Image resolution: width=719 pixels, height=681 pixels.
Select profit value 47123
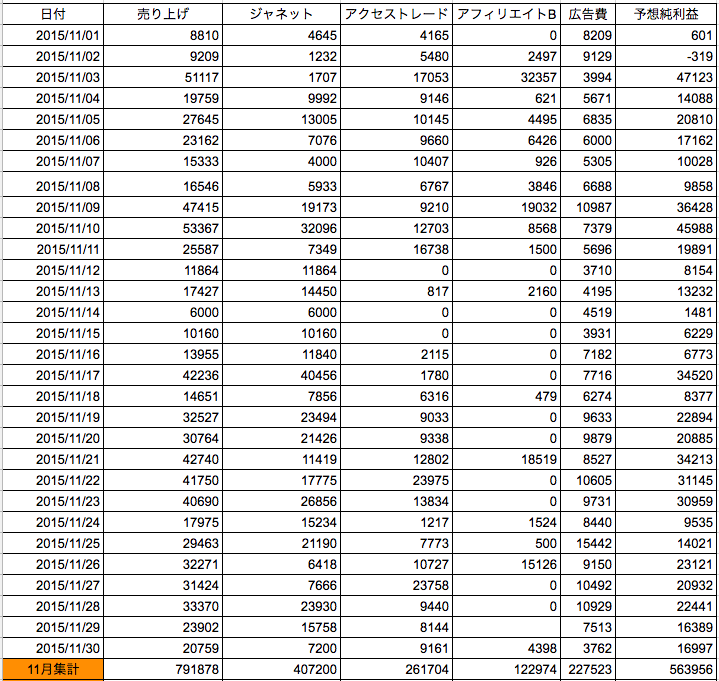click(x=666, y=78)
